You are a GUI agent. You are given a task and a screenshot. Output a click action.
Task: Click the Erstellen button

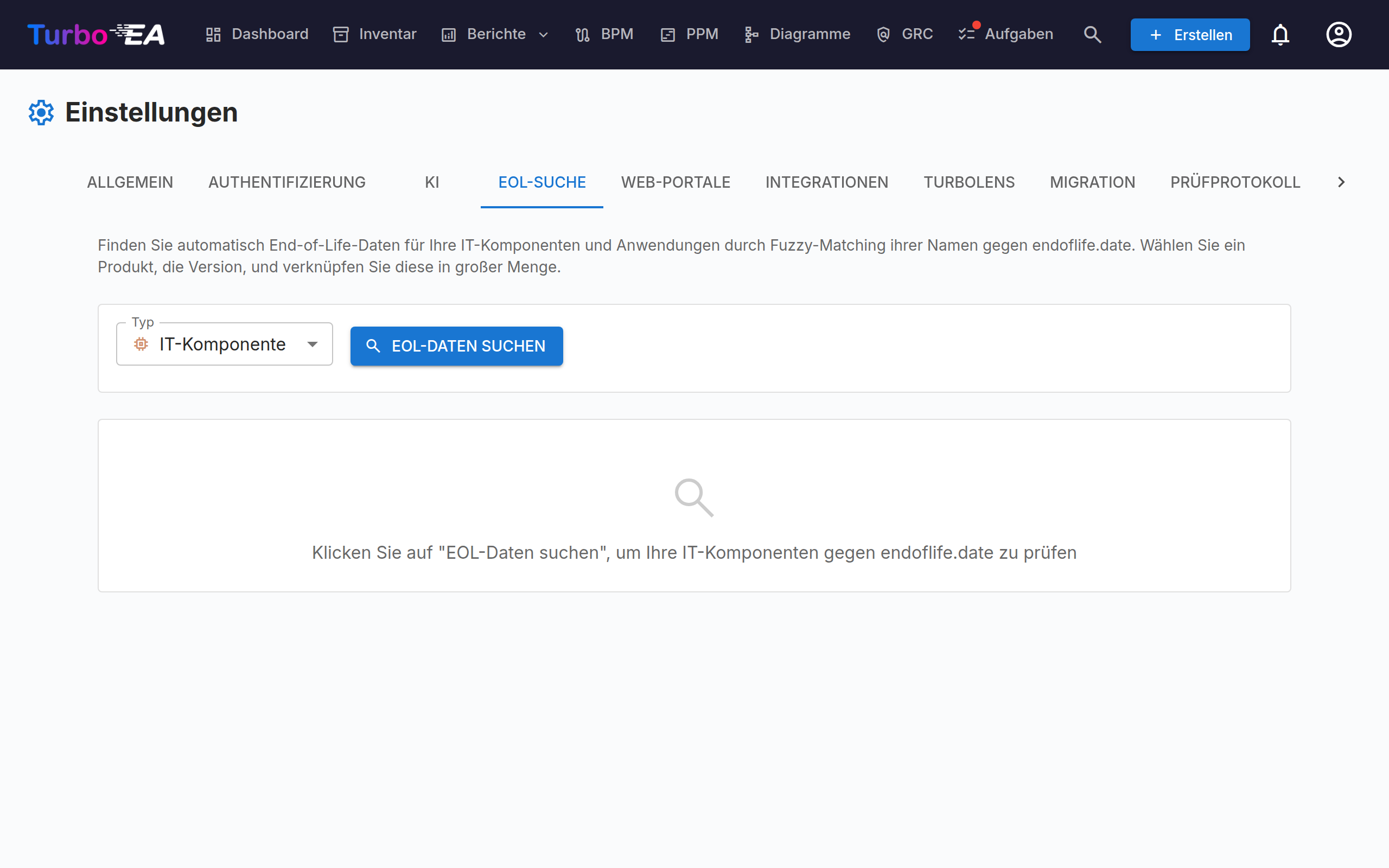click(x=1190, y=34)
